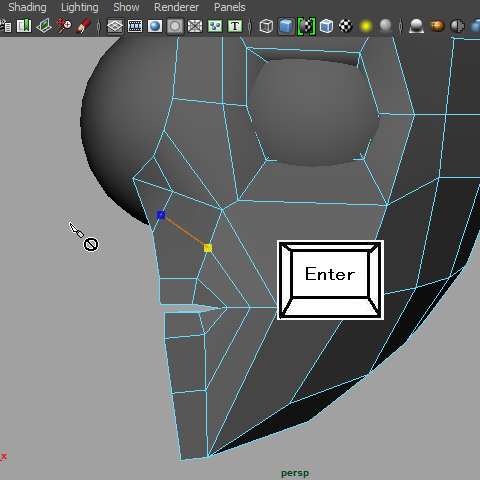Enable textured checker sphere display
The width and height of the screenshot is (480, 480).
[346, 26]
